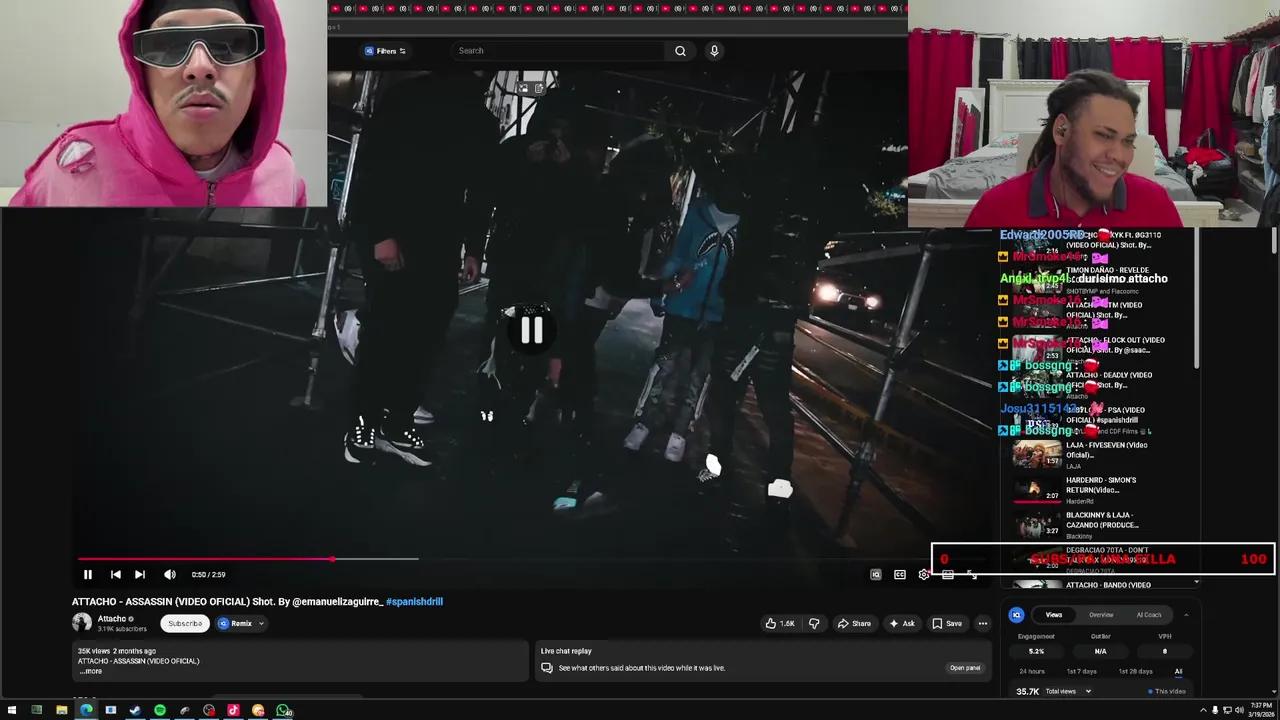
Task: Open the player settings gear
Action: click(924, 574)
